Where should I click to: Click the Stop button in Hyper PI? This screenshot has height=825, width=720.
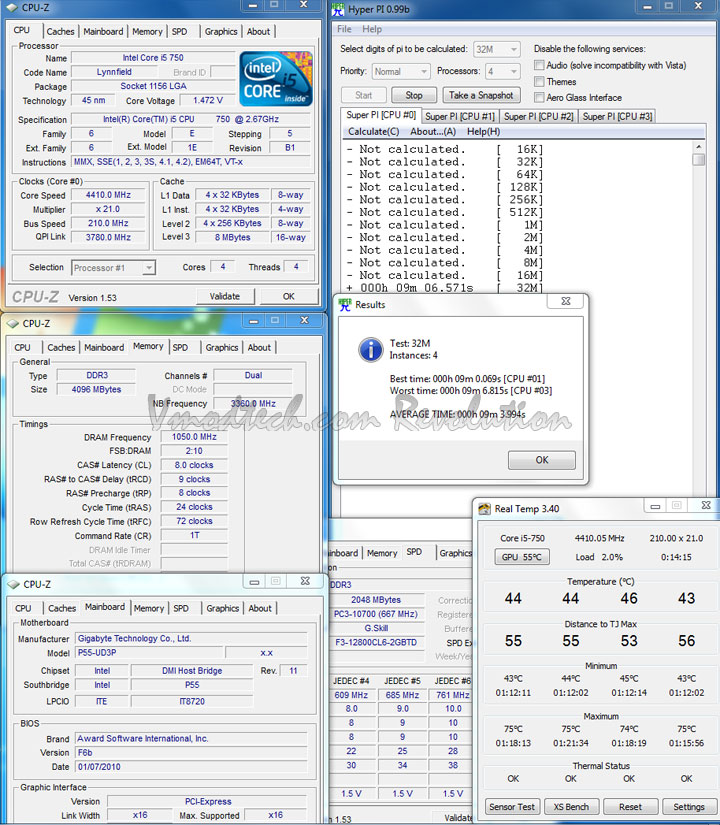click(414, 95)
